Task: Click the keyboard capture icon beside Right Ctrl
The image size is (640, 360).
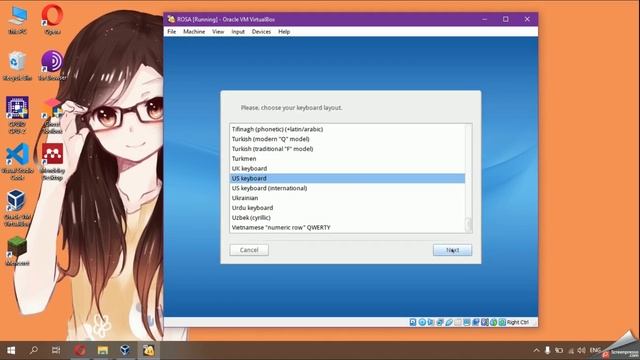Action: [x=502, y=322]
